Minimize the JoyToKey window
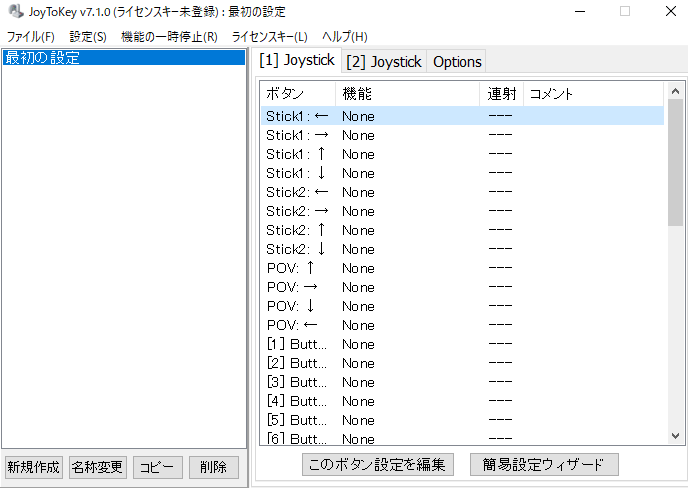This screenshot has height=488, width=688. [580, 11]
